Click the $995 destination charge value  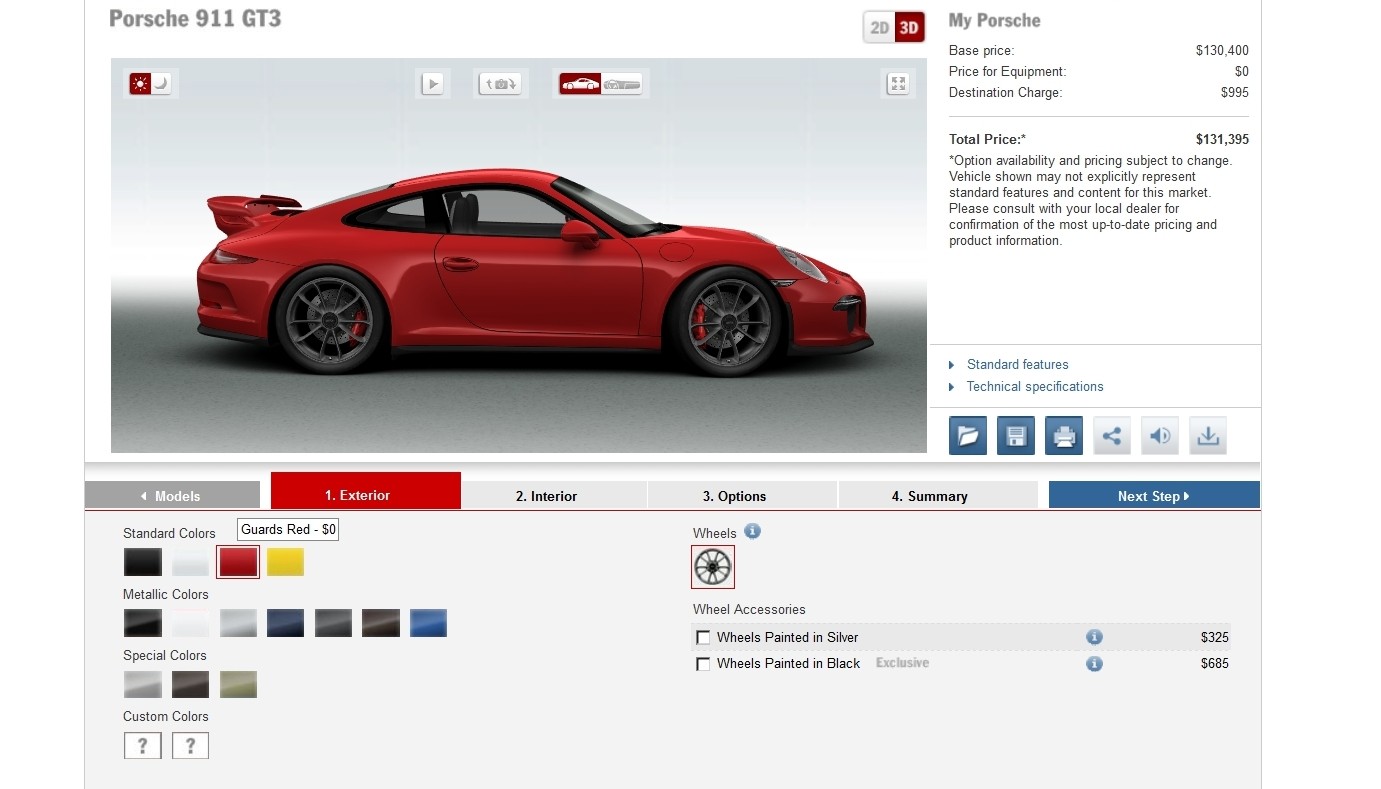coord(1235,93)
